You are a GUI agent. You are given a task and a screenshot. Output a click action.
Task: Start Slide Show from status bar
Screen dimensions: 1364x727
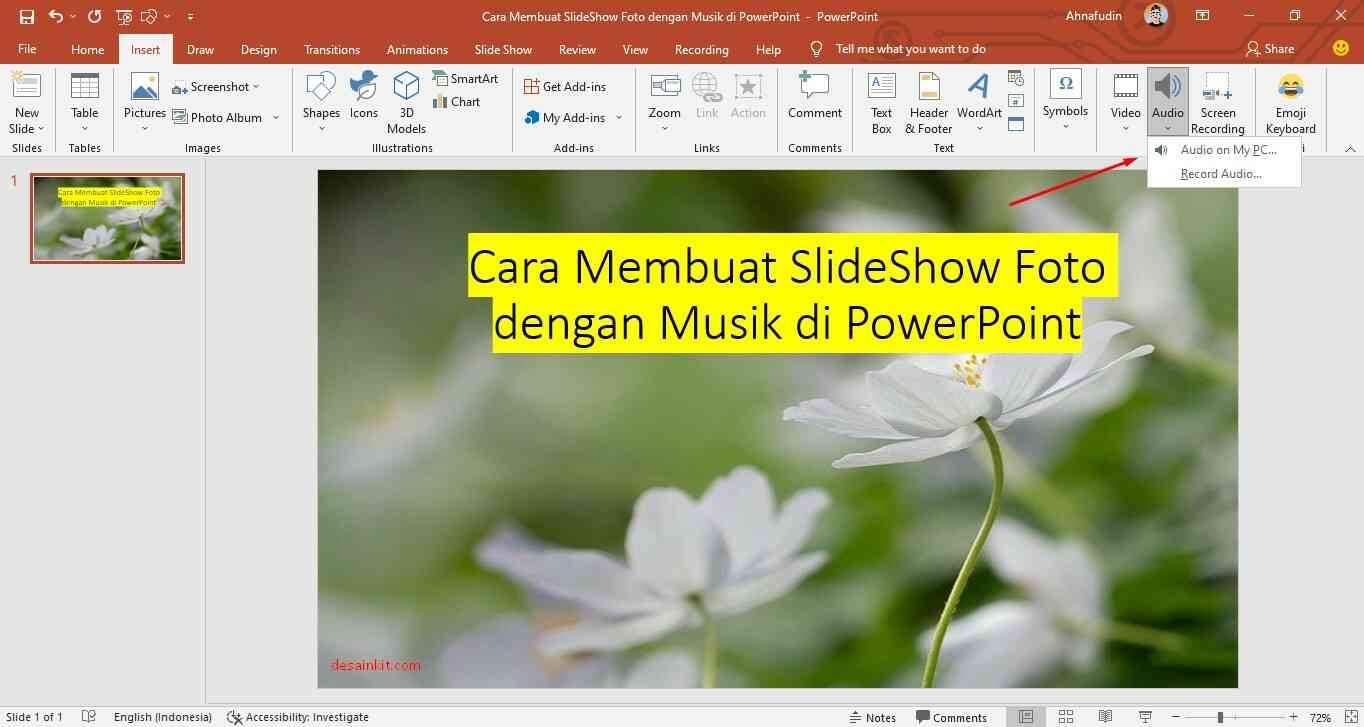click(1145, 717)
